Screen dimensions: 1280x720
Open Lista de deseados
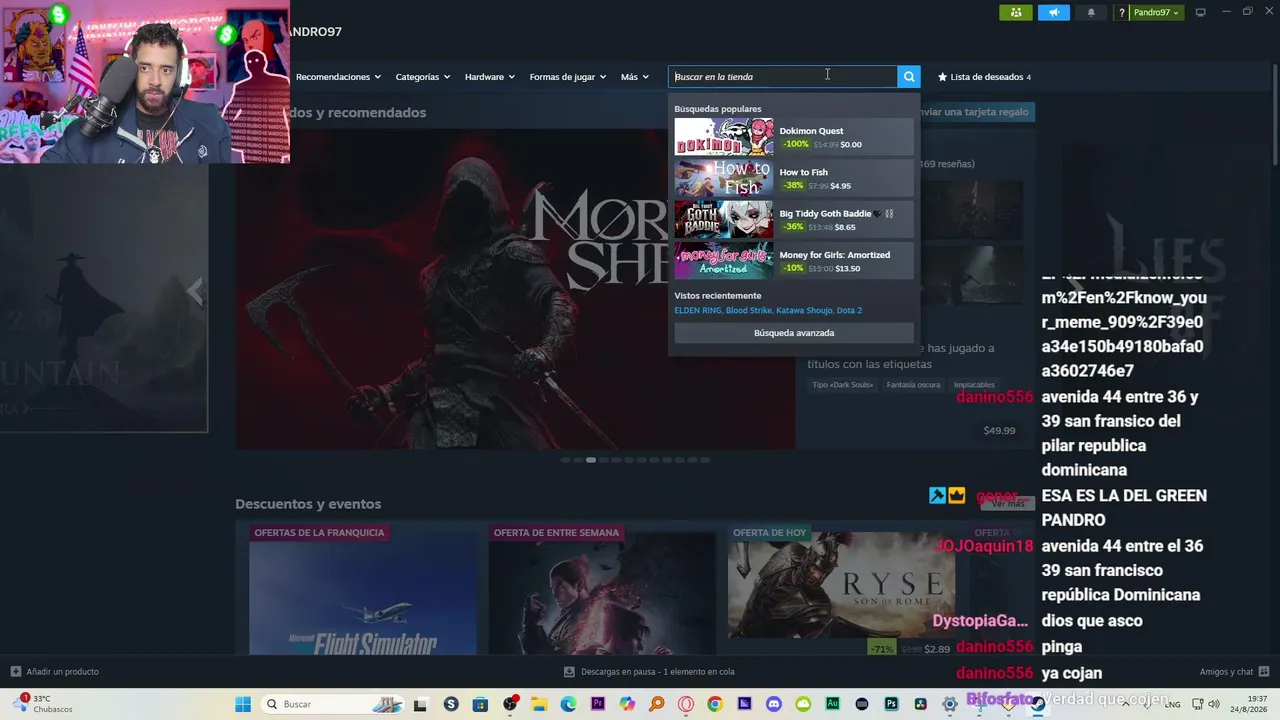(984, 77)
